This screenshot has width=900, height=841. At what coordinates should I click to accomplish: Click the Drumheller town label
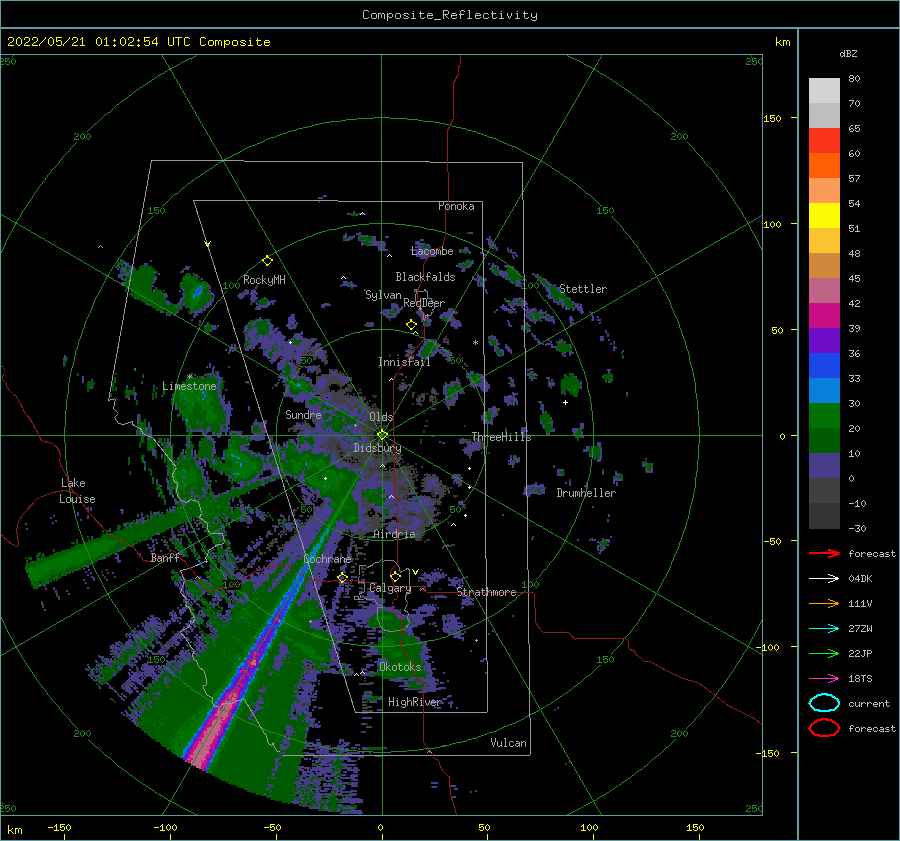[586, 493]
